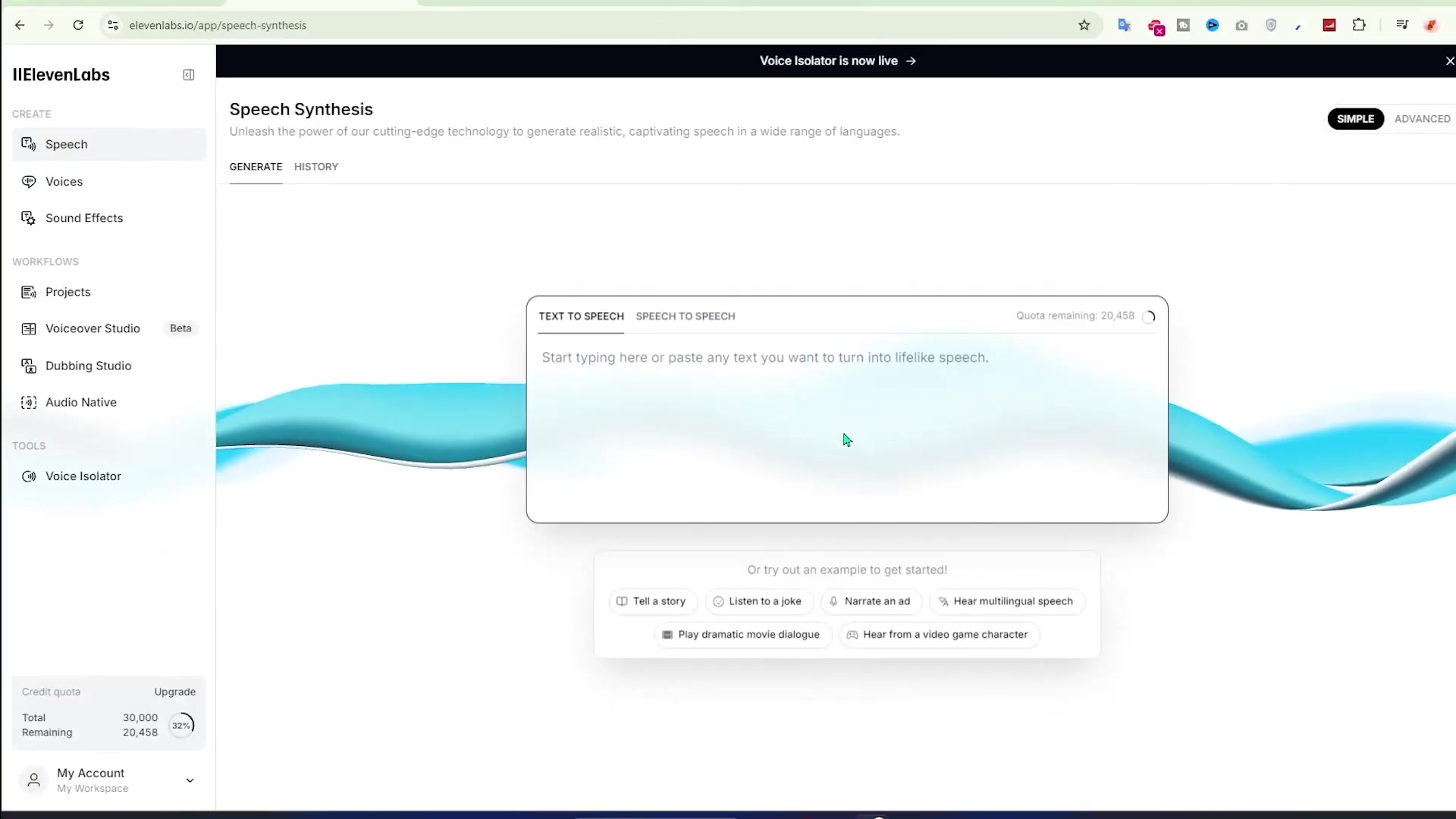
Task: Open the HISTORY tab
Action: pos(316,167)
